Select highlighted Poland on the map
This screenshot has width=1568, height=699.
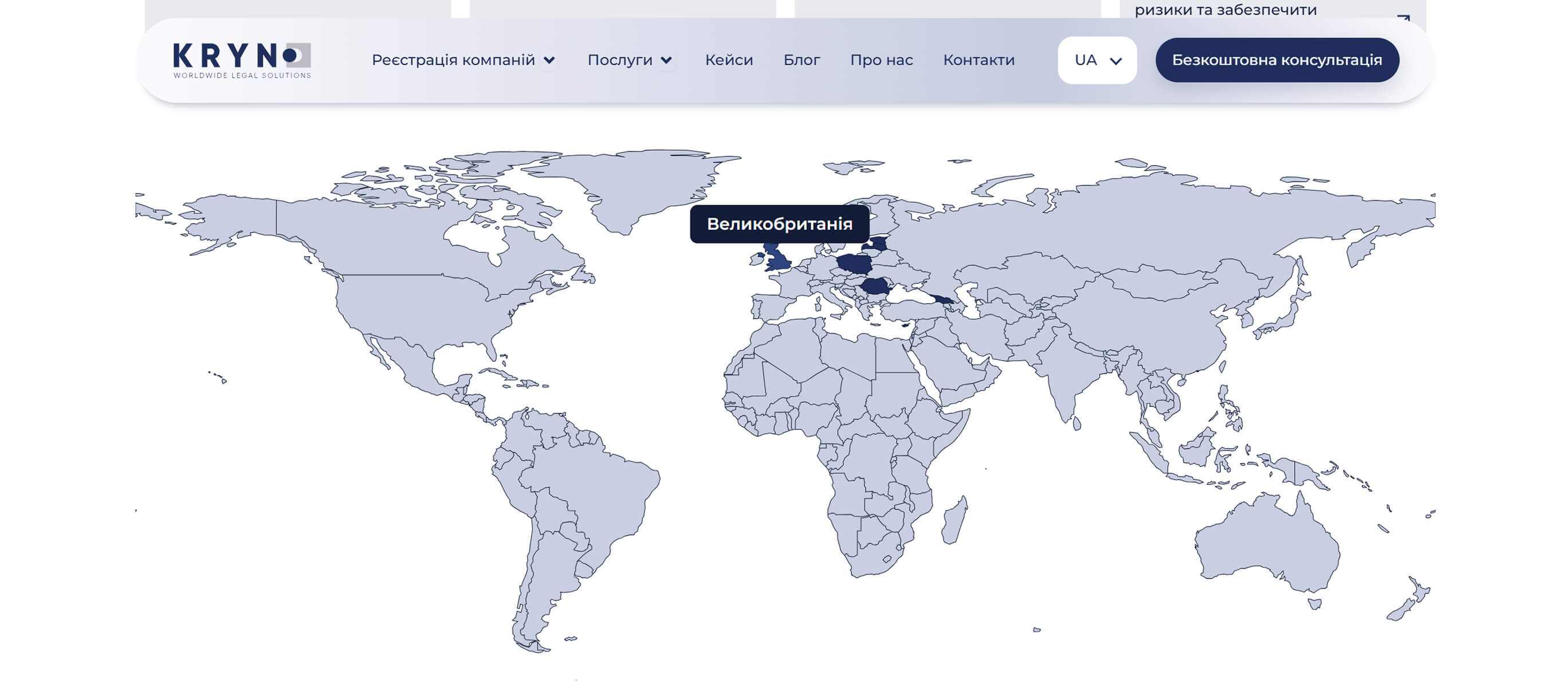click(x=854, y=264)
